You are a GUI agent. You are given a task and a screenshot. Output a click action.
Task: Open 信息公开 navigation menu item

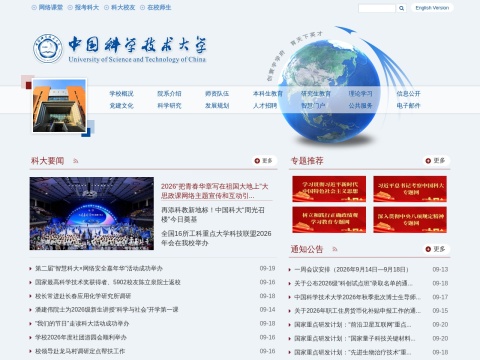click(408, 94)
